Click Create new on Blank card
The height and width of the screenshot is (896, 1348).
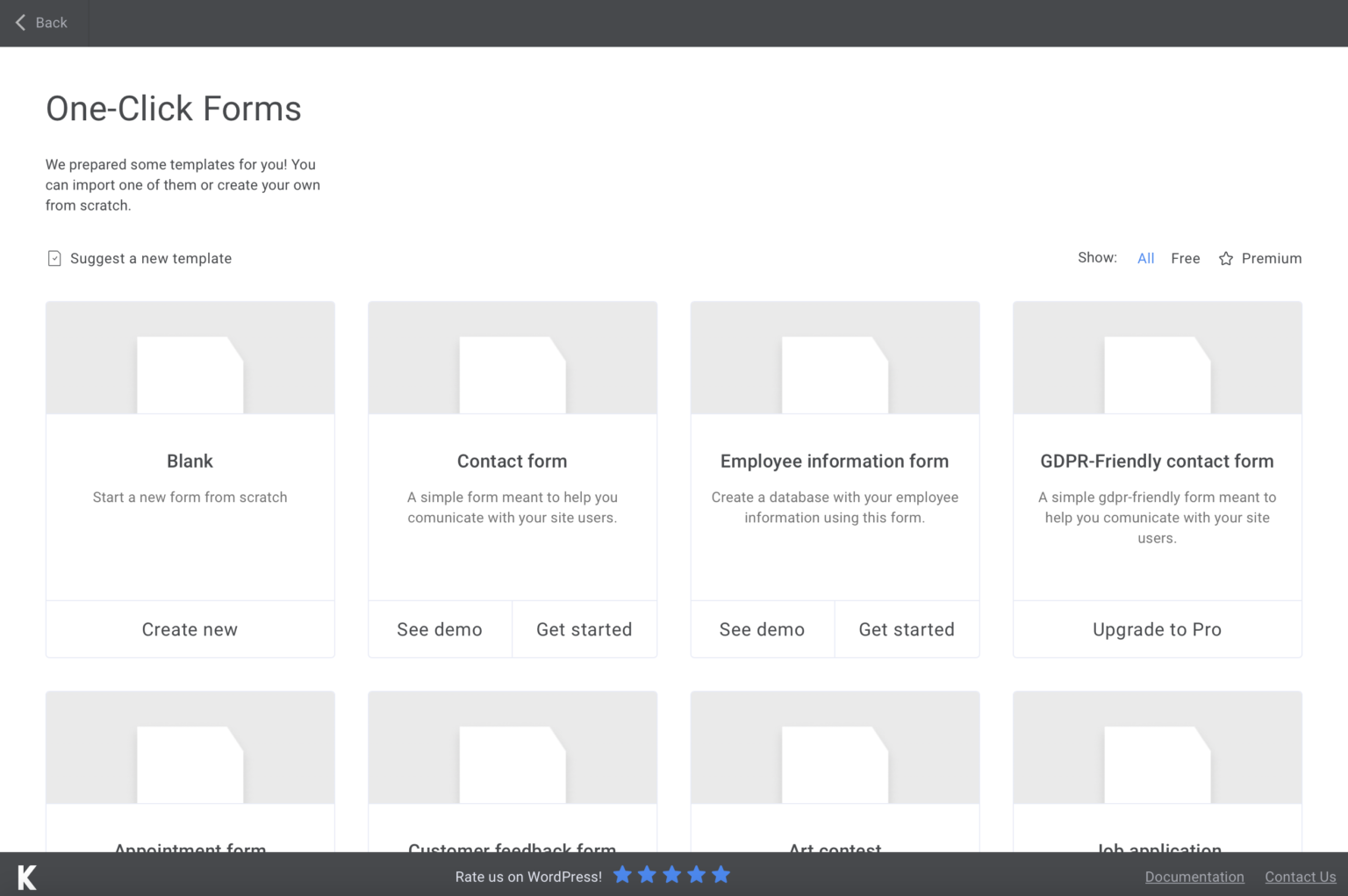190,629
